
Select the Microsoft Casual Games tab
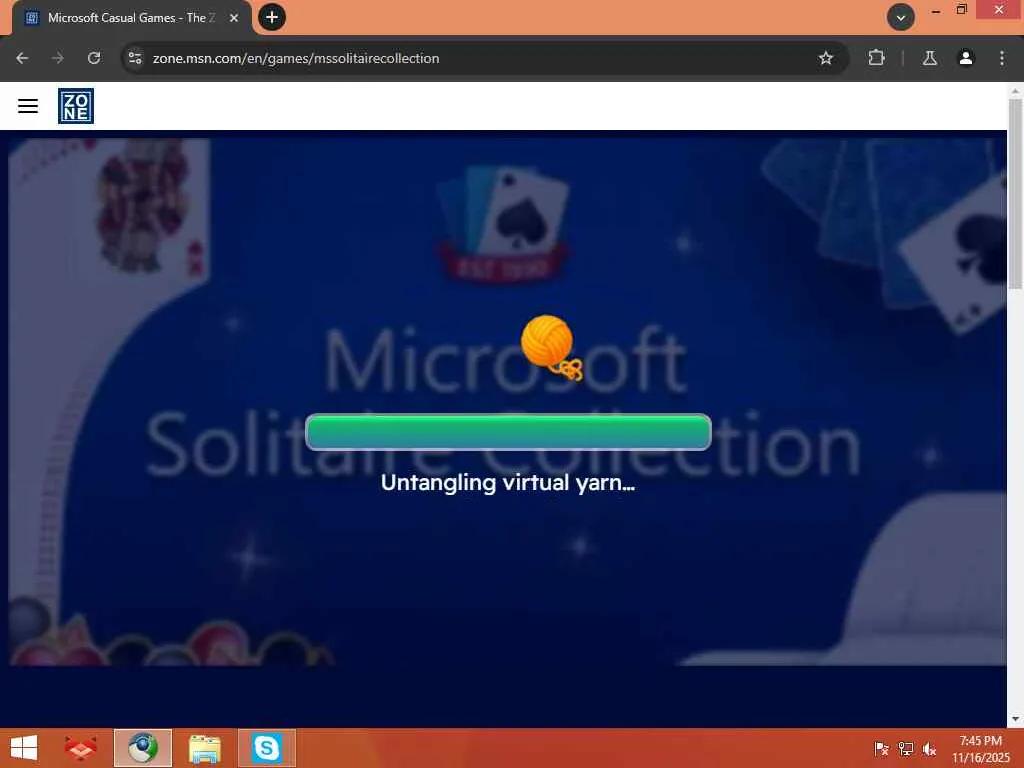tap(132, 18)
